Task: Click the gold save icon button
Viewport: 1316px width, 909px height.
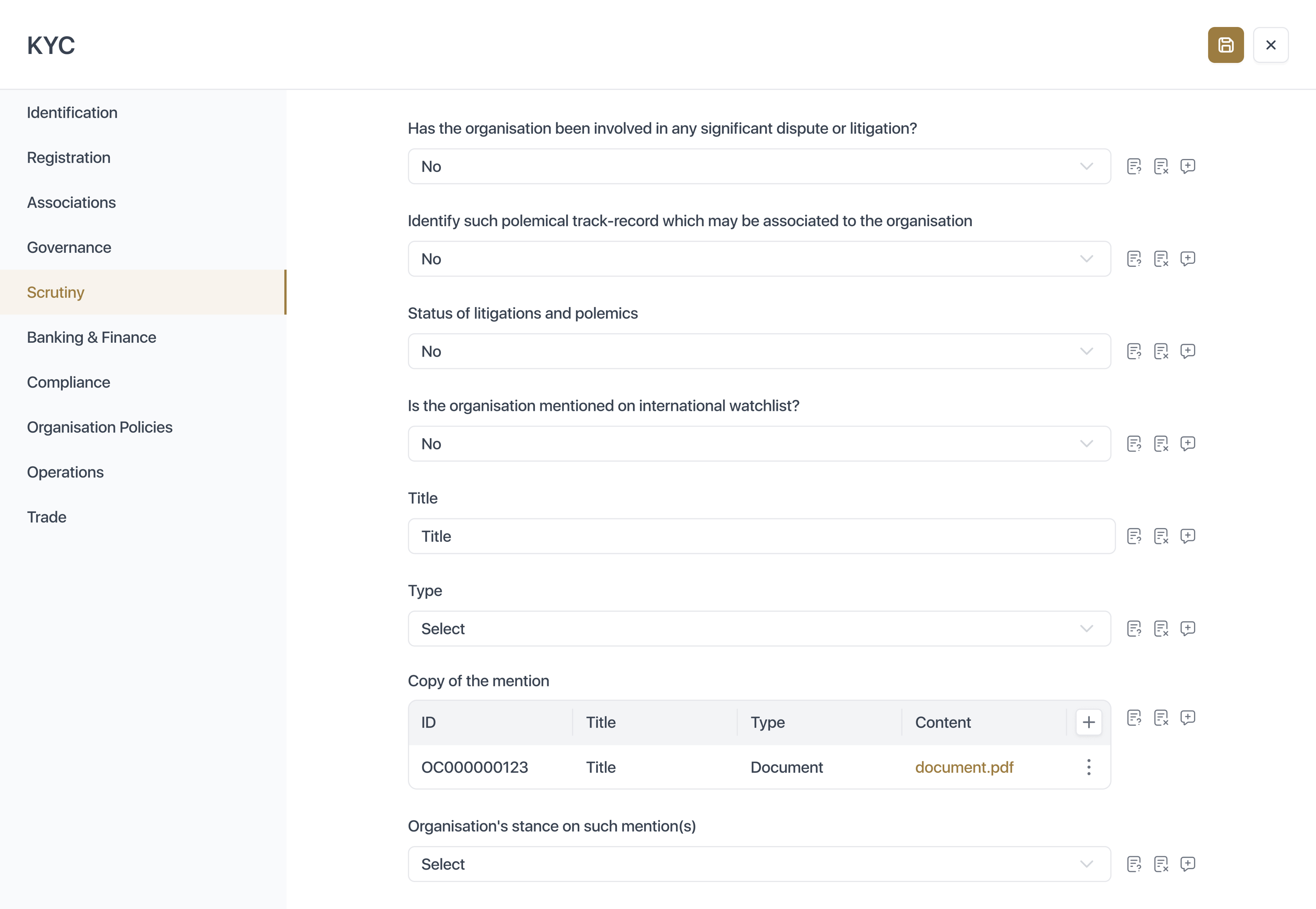Action: pos(1225,45)
